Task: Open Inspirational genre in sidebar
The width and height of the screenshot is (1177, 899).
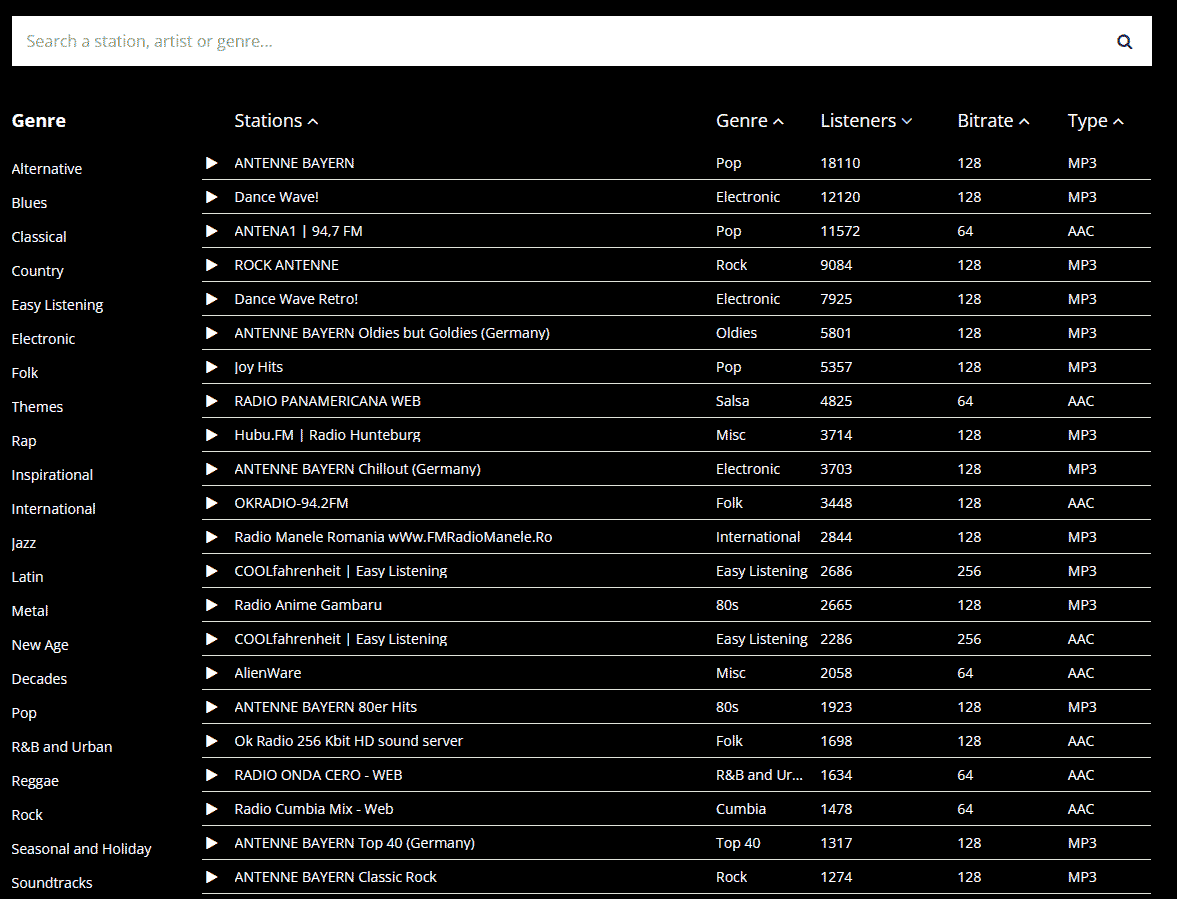Action: [x=53, y=475]
